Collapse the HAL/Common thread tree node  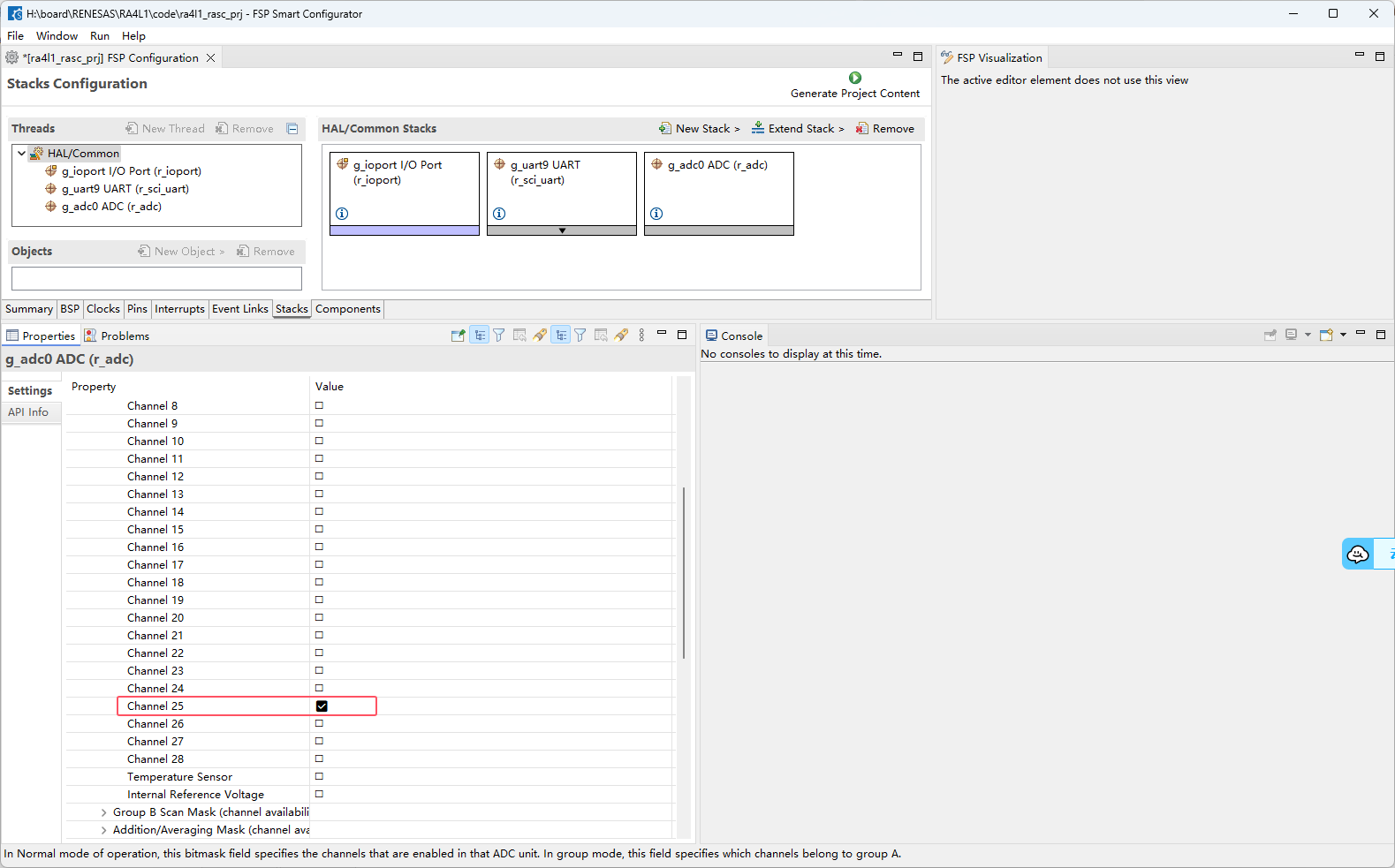click(x=21, y=154)
